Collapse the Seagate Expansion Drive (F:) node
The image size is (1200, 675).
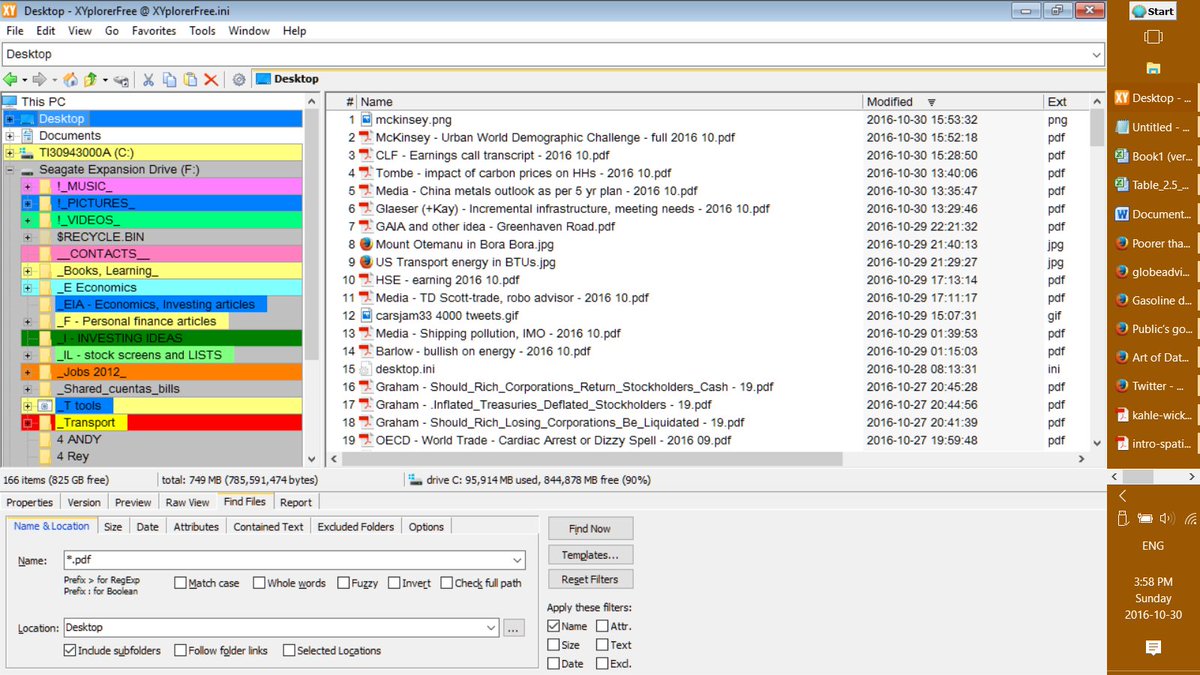pyautogui.click(x=10, y=170)
